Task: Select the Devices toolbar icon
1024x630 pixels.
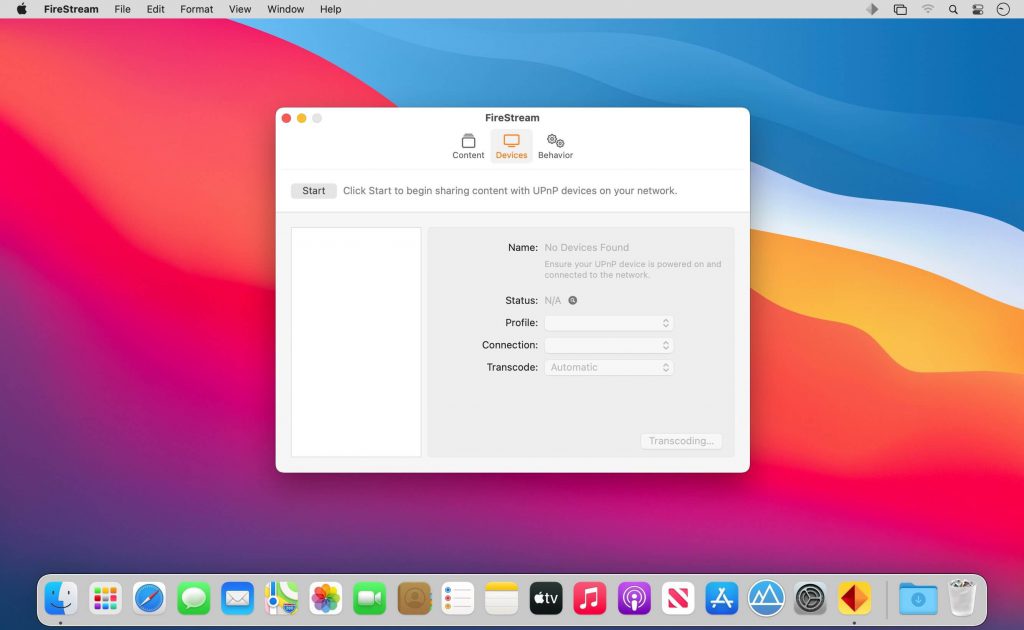Action: click(511, 146)
